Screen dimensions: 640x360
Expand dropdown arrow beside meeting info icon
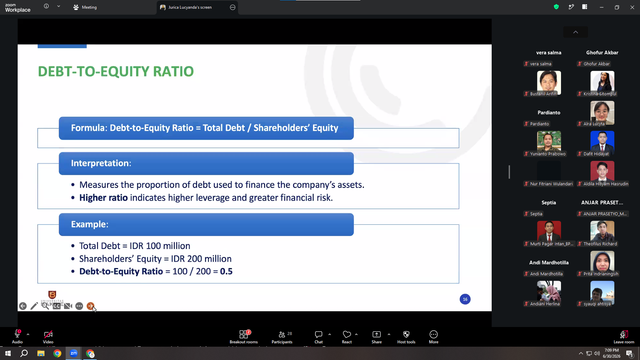(x=58, y=7)
